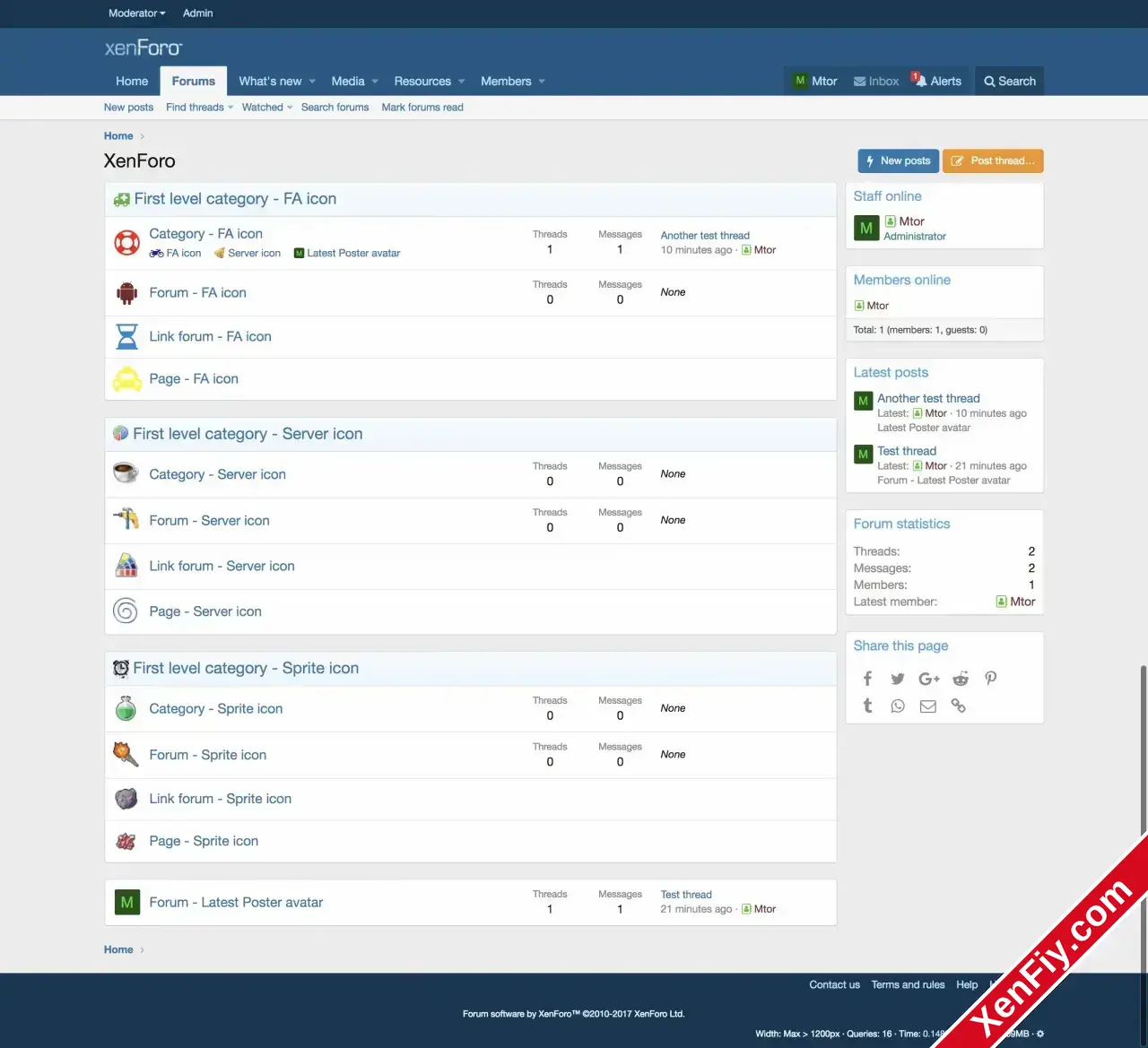
Task: Expand the Media menu arrow
Action: [375, 82]
